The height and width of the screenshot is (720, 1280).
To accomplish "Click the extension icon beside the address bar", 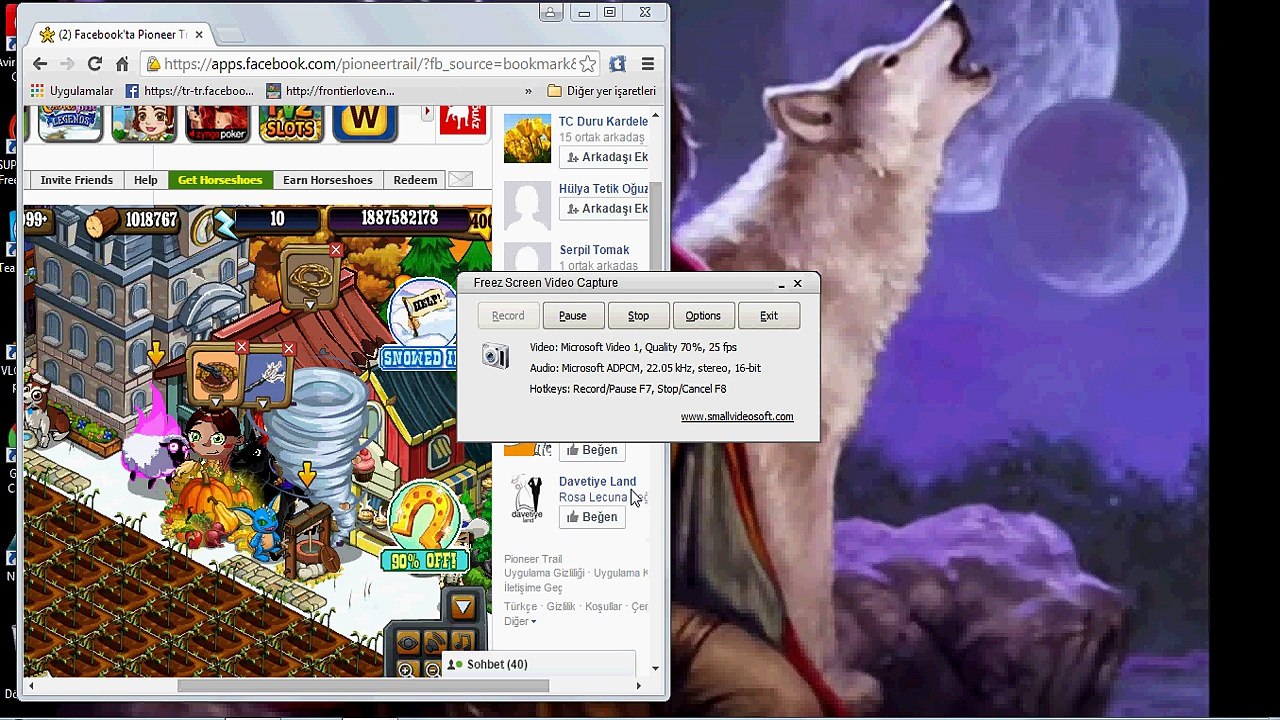I will [617, 64].
